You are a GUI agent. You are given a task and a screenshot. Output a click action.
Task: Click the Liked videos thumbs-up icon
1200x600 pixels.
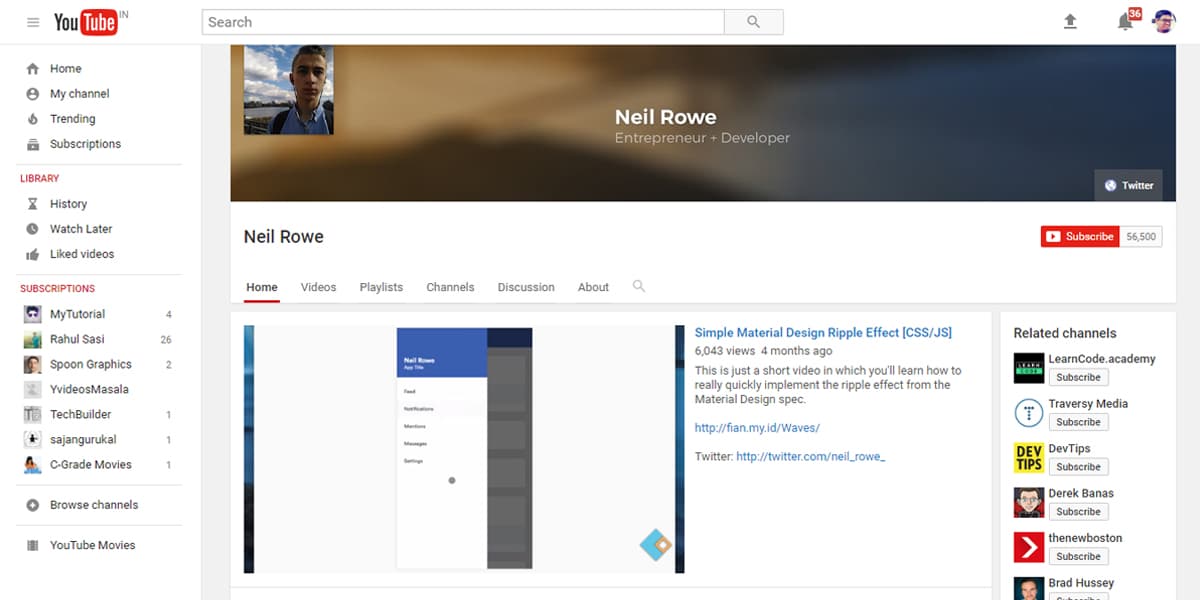point(33,254)
